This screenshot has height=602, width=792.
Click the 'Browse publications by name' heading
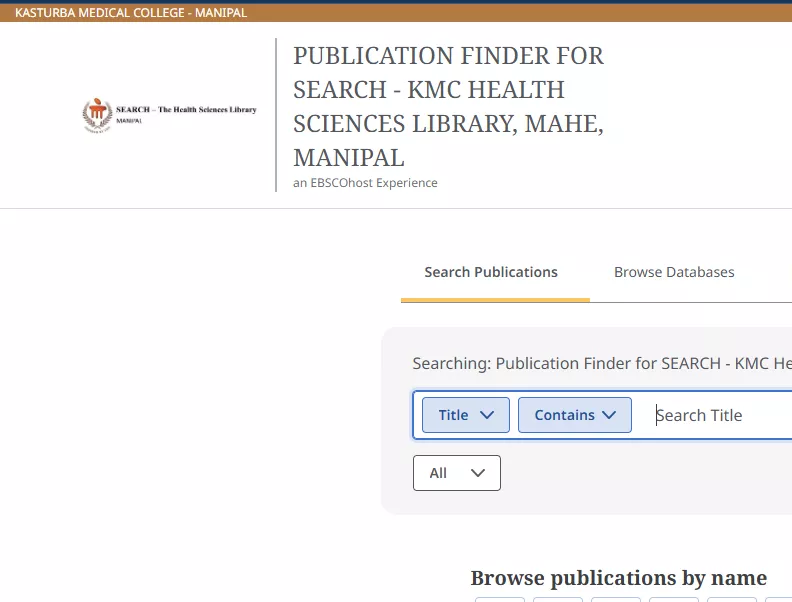pyautogui.click(x=618, y=578)
